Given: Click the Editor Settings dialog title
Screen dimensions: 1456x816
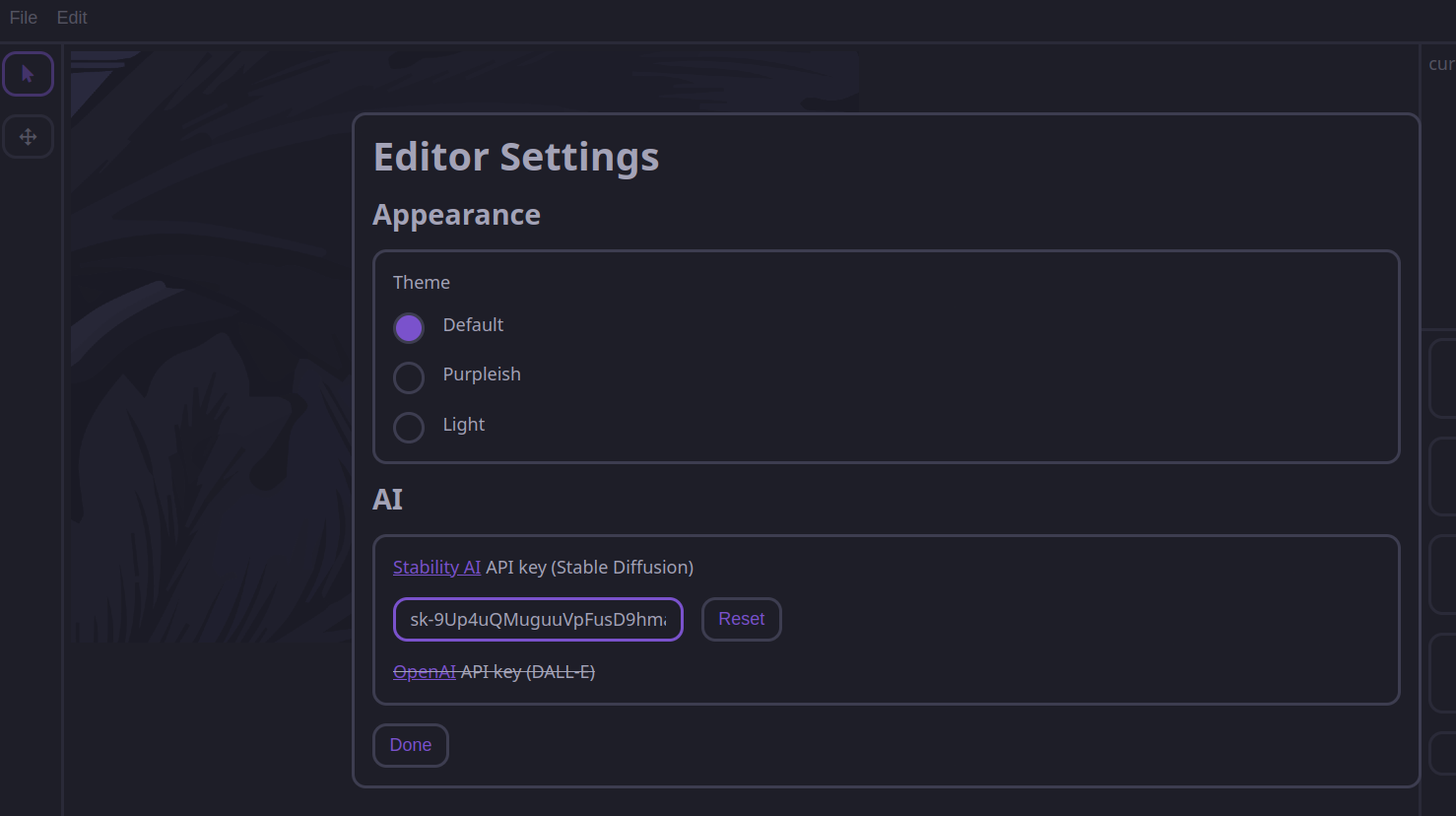Looking at the screenshot, I should pos(516,158).
